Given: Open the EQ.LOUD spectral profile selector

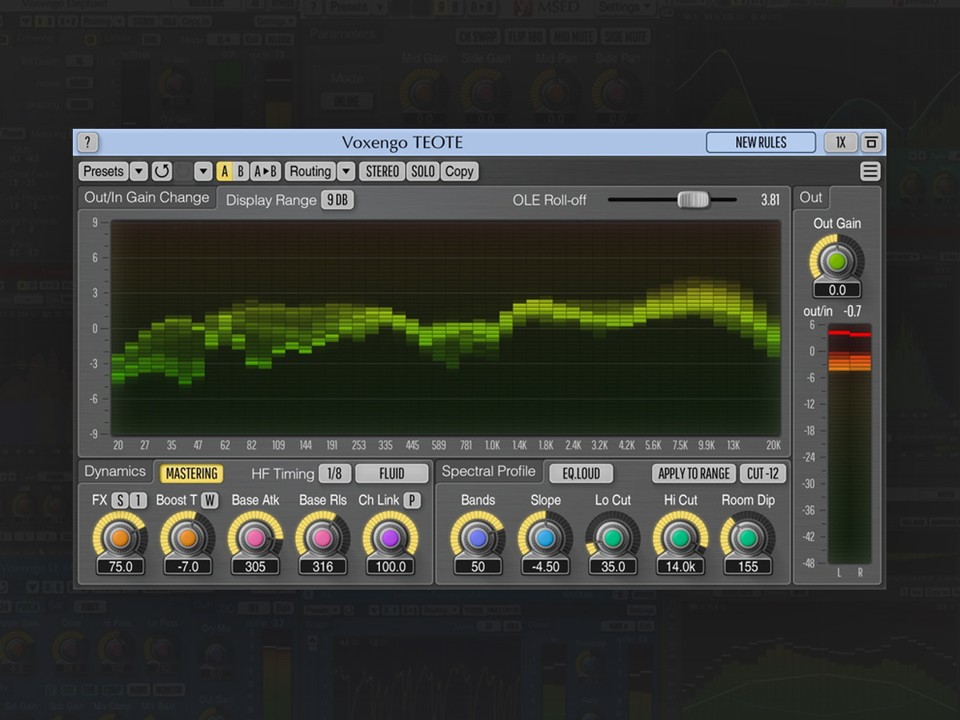Looking at the screenshot, I should 582,473.
